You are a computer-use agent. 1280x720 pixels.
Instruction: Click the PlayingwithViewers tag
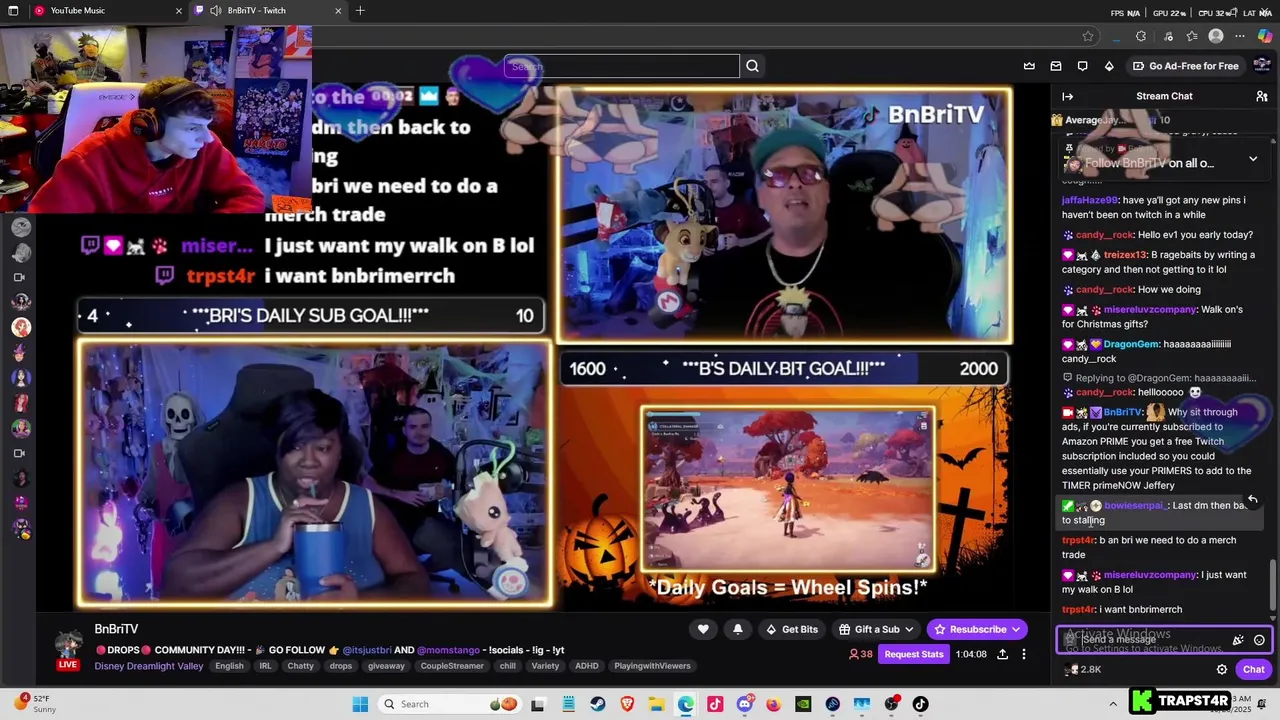pos(651,666)
